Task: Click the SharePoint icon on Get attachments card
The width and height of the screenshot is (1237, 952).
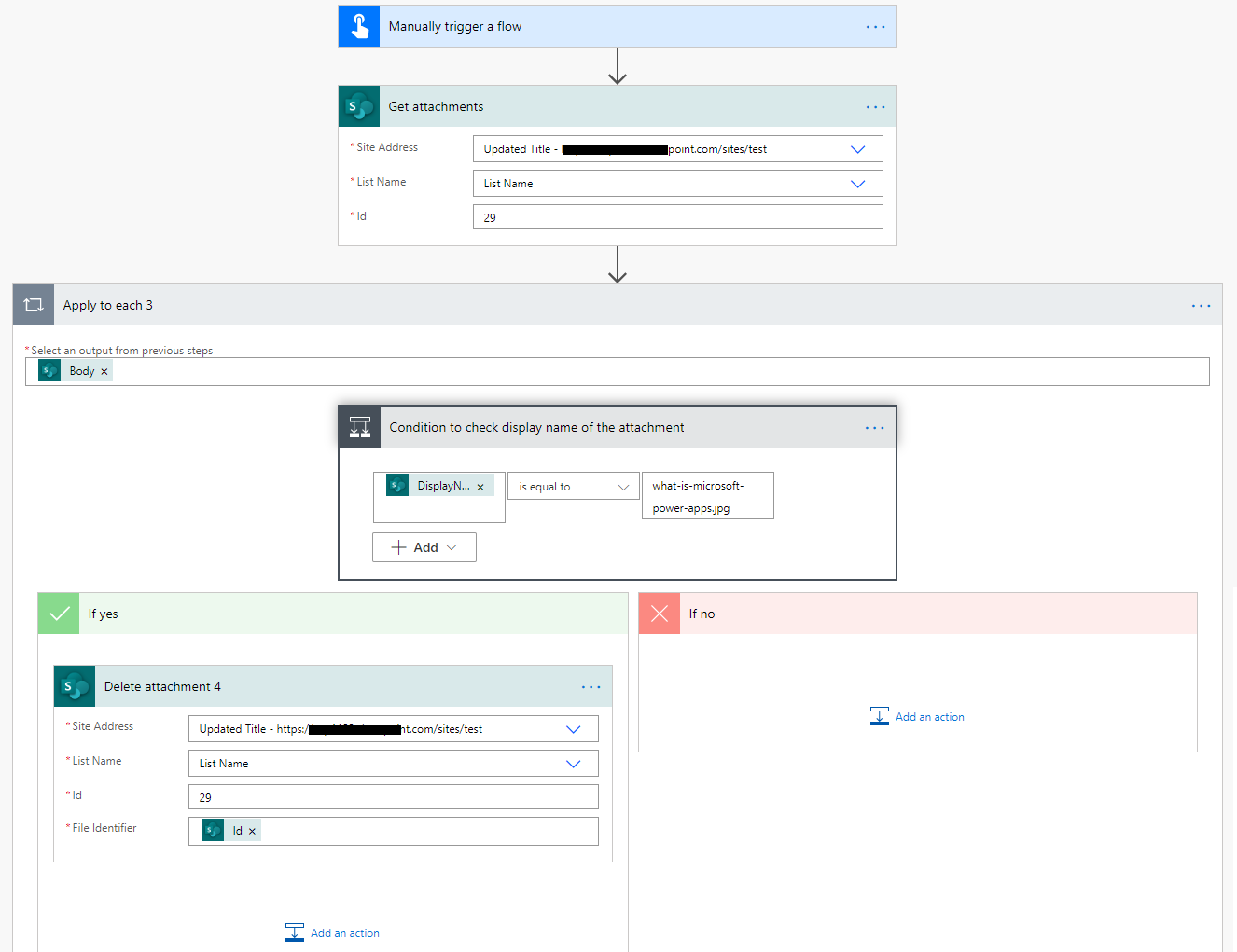Action: pyautogui.click(x=359, y=106)
